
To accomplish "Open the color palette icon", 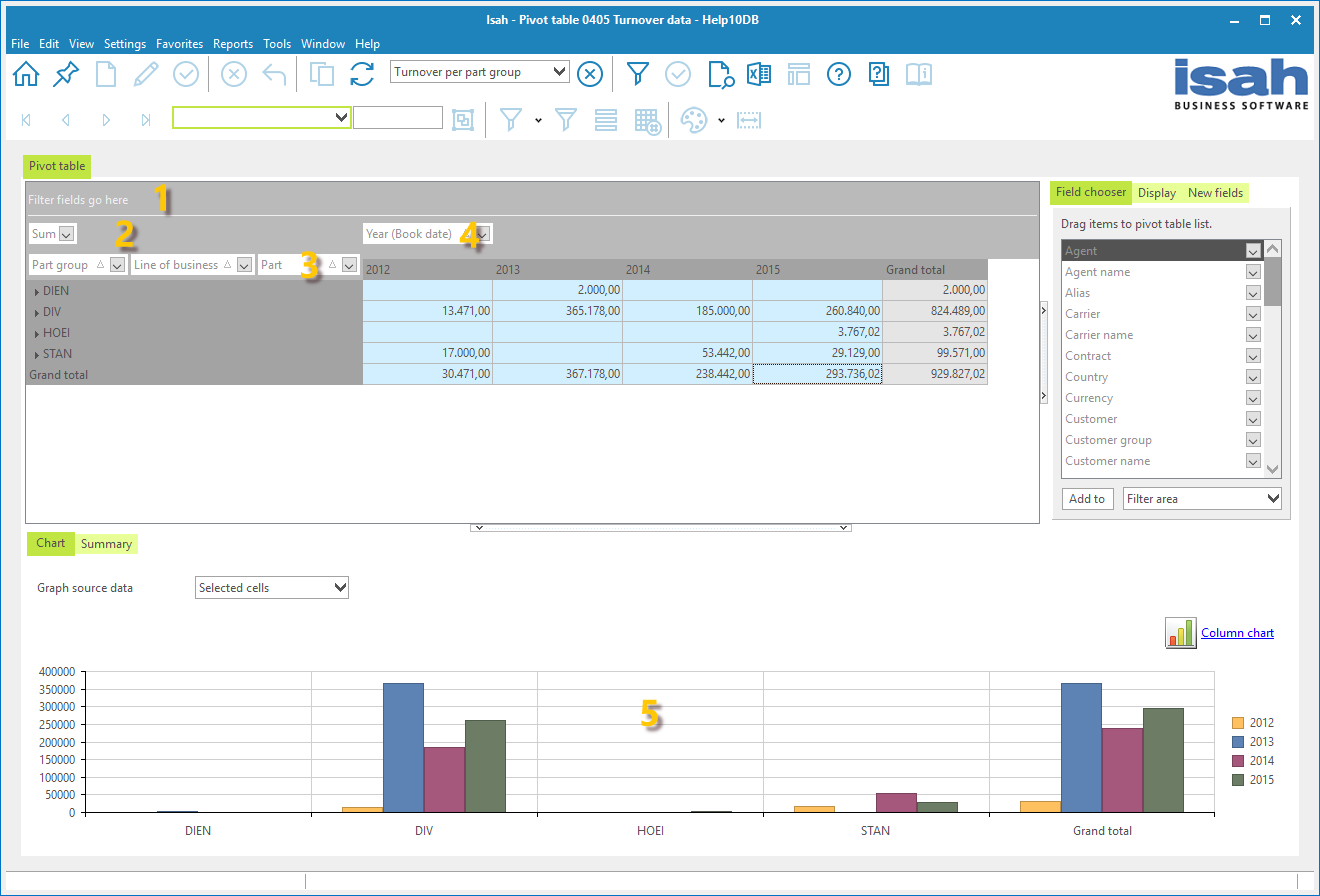I will click(693, 120).
